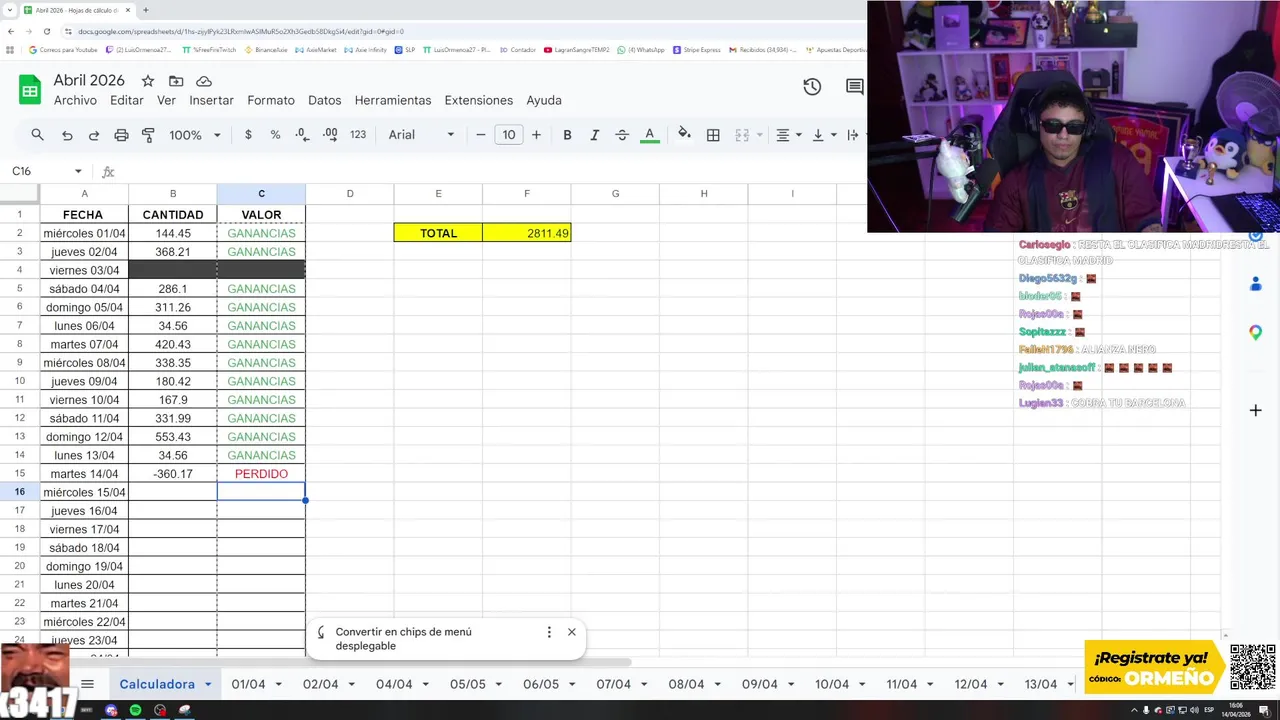This screenshot has width=1280, height=720.
Task: Open the Extensiones menu
Action: tap(479, 100)
